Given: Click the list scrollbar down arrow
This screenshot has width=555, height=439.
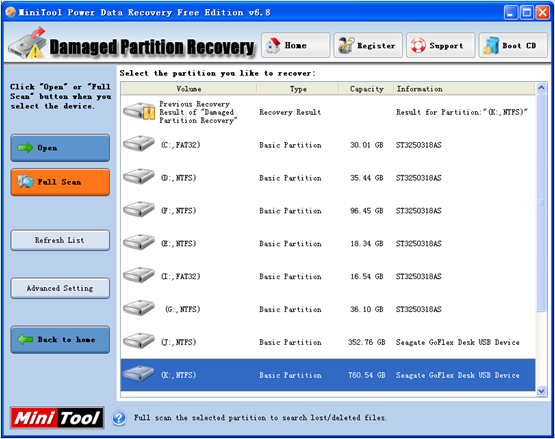Looking at the screenshot, I should point(541,391).
